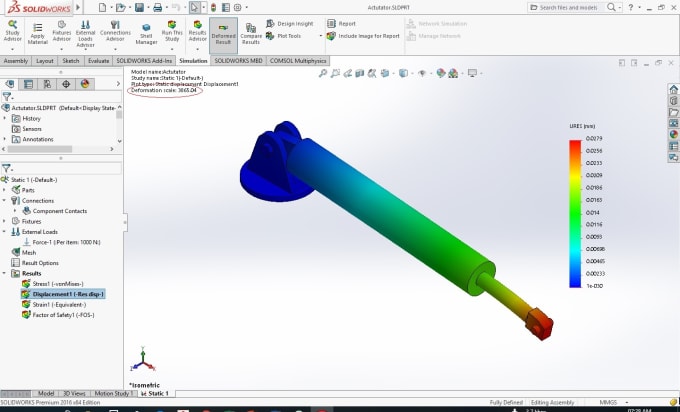Switch to the Assembly tab
The height and width of the screenshot is (412, 680).
click(x=16, y=61)
